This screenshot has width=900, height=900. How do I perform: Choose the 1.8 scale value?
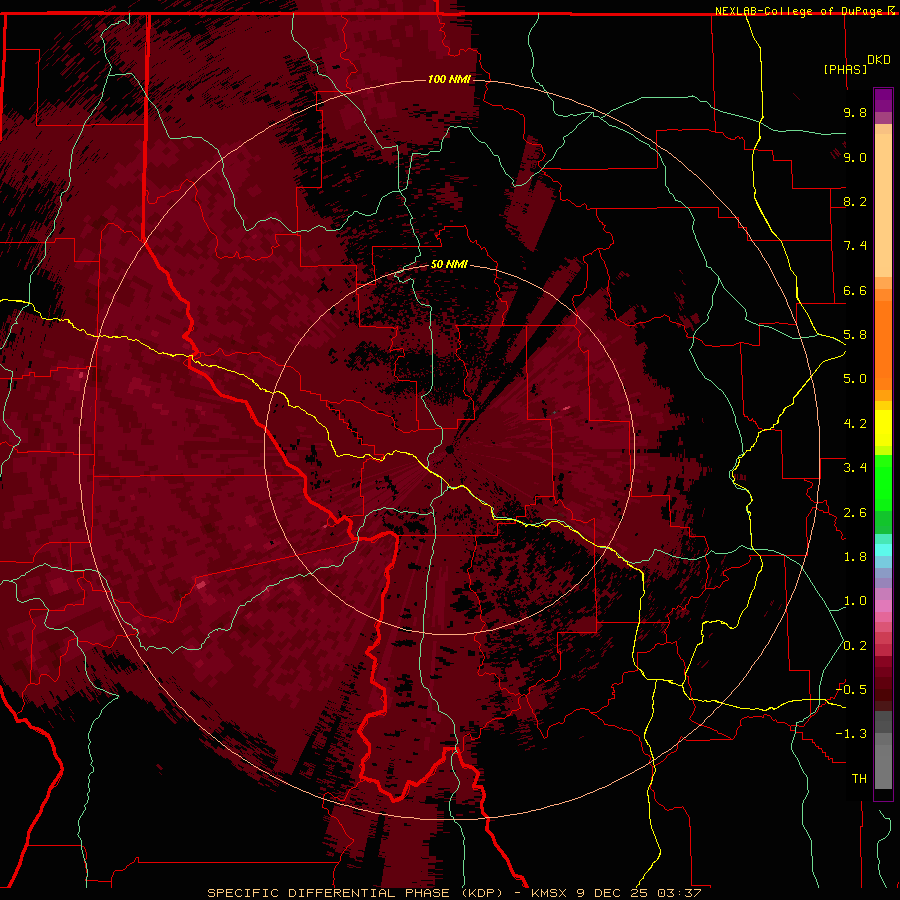(855, 557)
